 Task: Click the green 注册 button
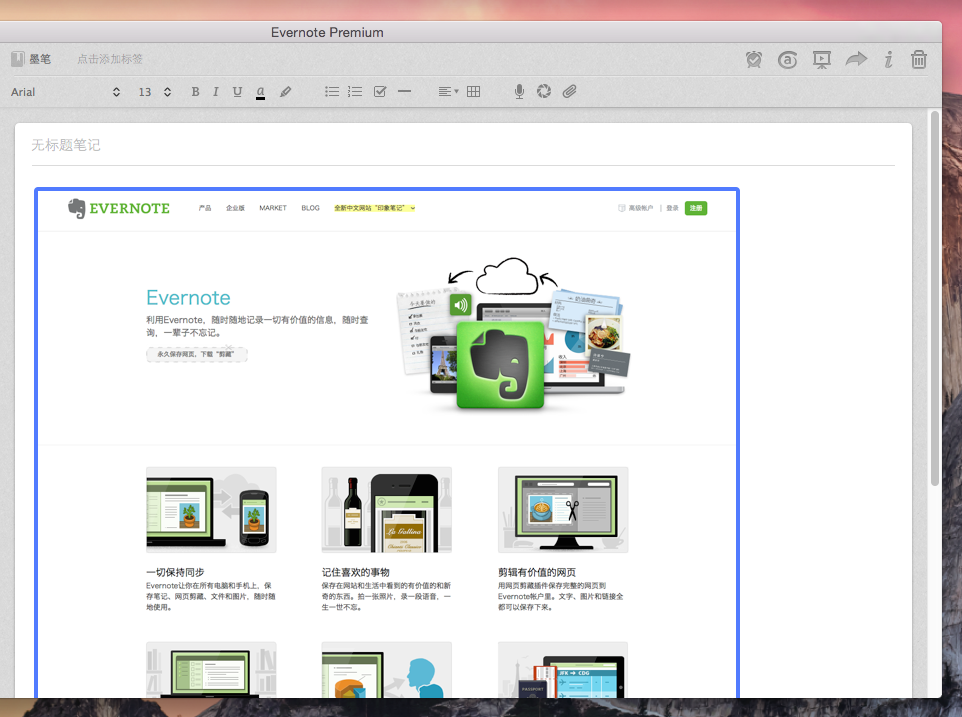click(696, 208)
